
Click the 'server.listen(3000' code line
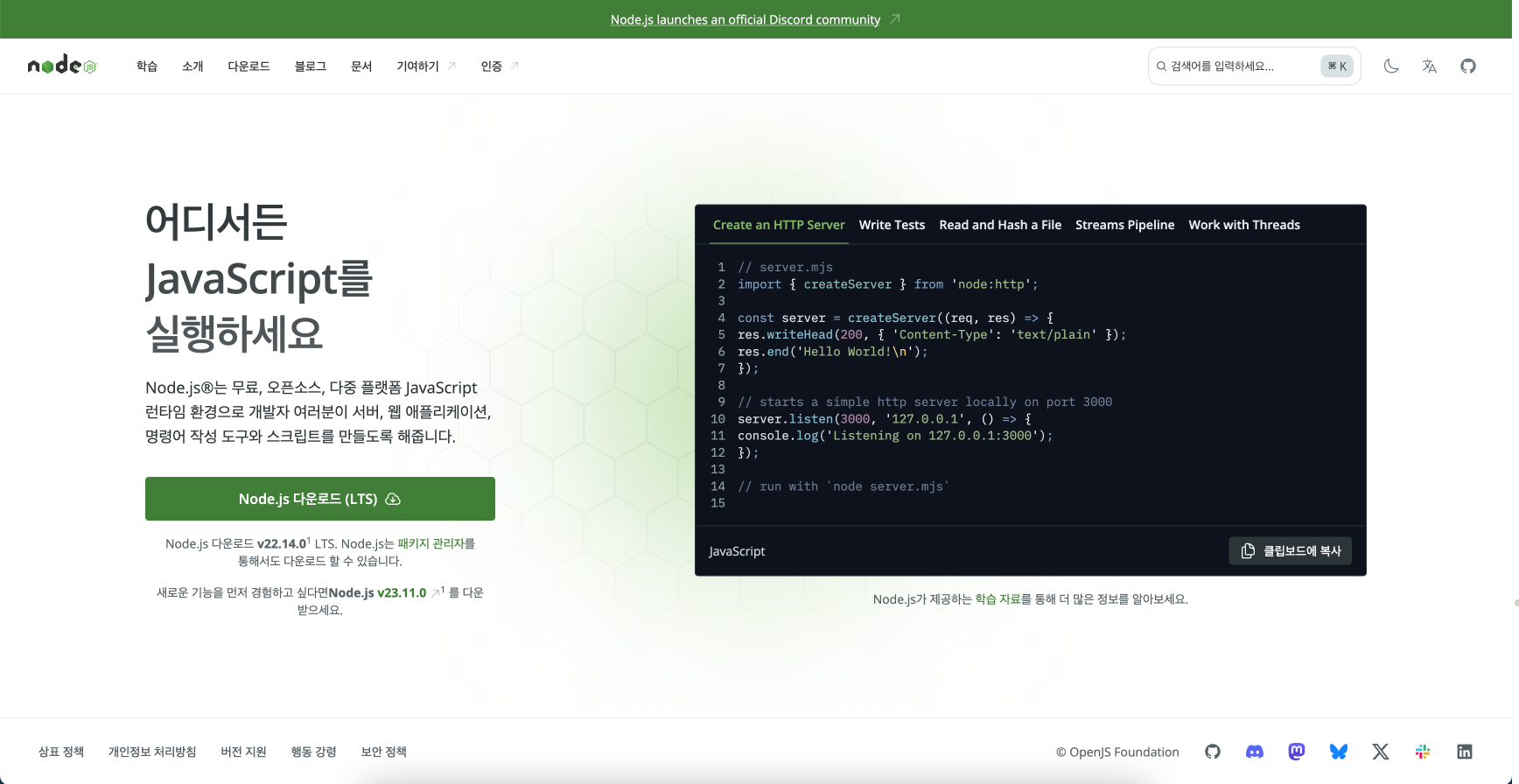pos(885,419)
